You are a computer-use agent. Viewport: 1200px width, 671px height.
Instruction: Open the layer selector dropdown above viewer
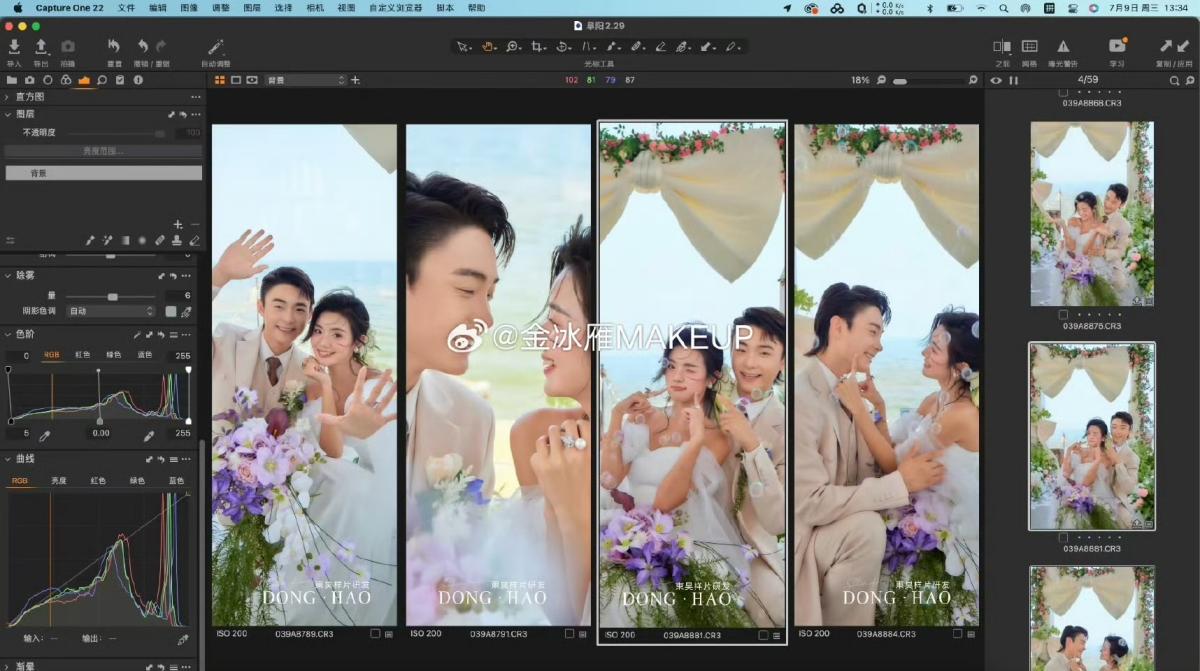pyautogui.click(x=305, y=80)
